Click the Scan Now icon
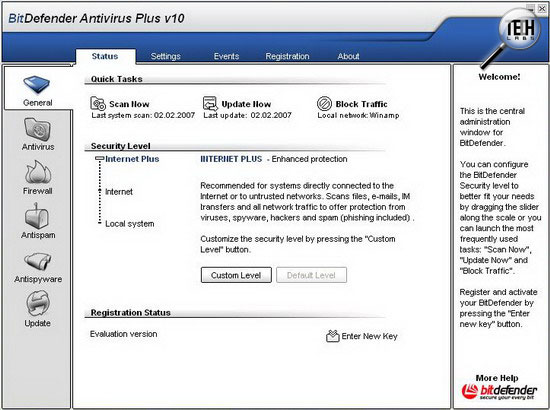Image resolution: width=550 pixels, height=410 pixels. pos(98,103)
